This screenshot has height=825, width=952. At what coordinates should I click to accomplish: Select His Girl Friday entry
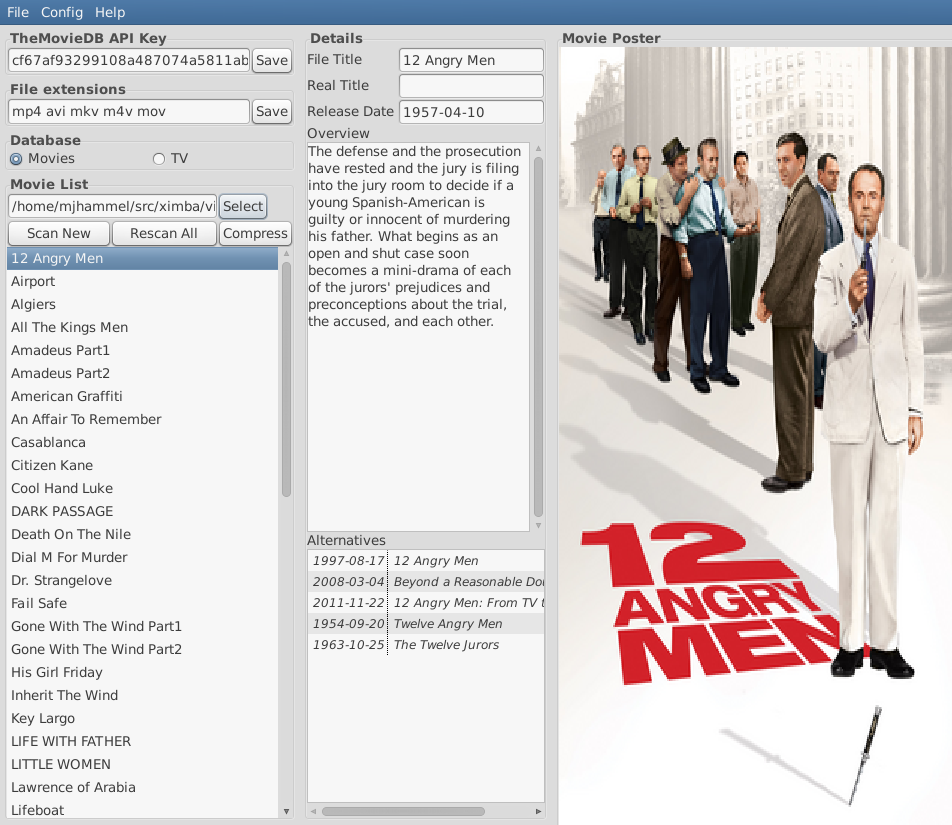(143, 673)
